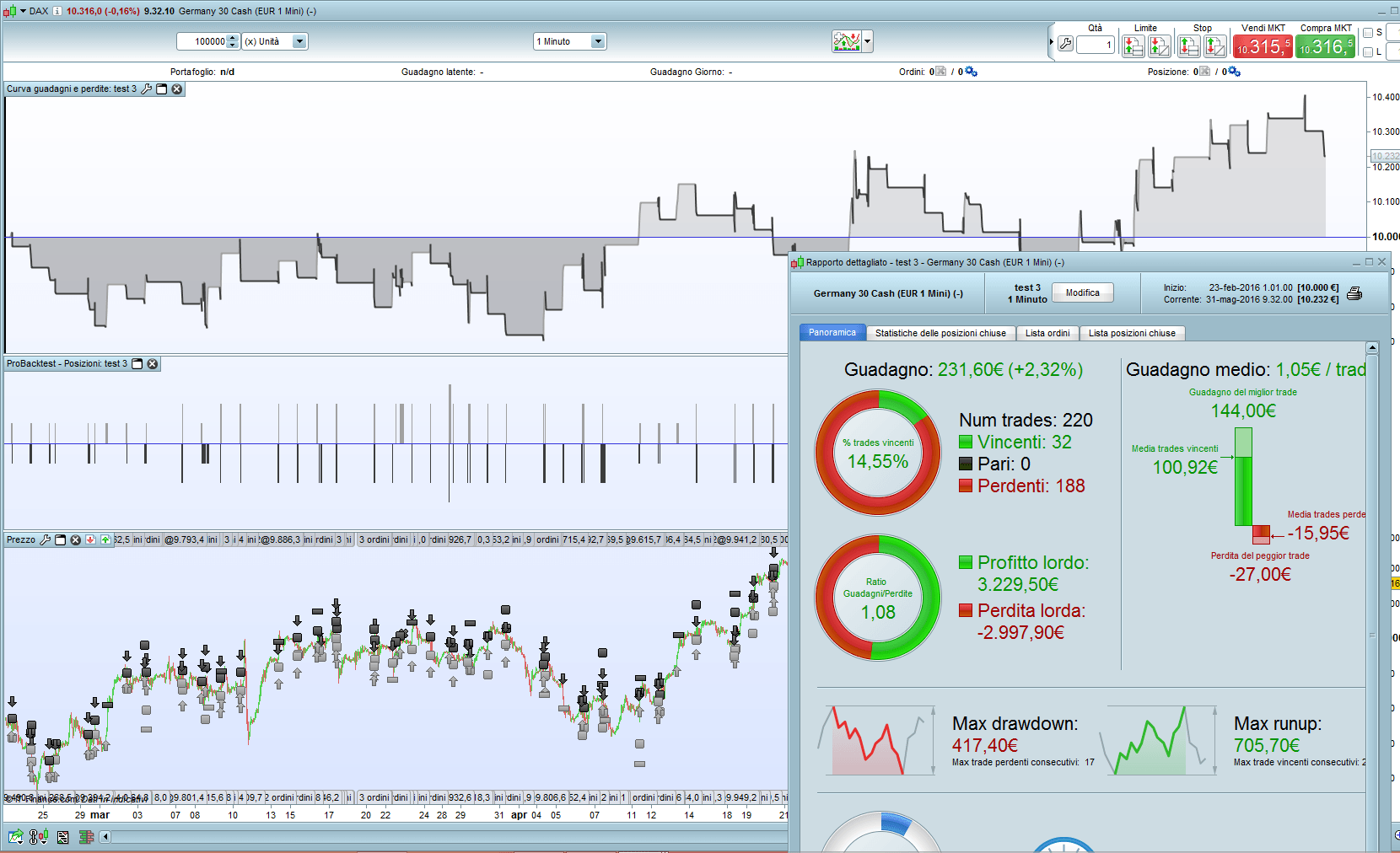
Task: Remove the ProBacktest Posizioni panel
Action: [153, 364]
